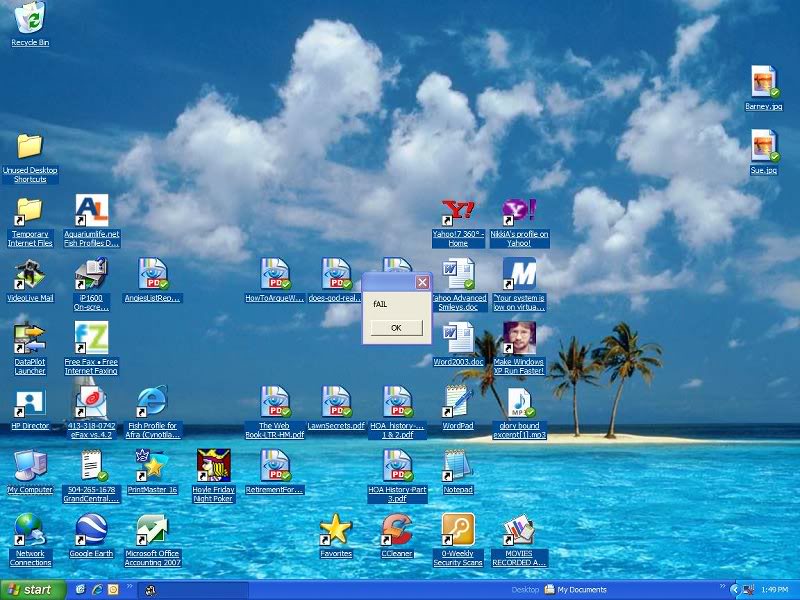Click the CCleaner desktop shortcut
This screenshot has height=600, width=800.
click(397, 530)
